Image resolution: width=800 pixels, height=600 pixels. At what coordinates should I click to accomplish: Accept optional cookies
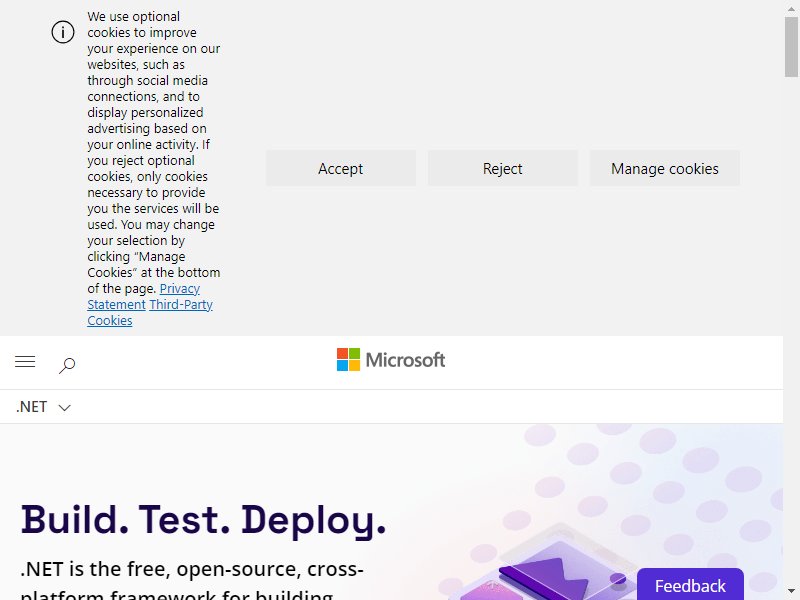pos(341,168)
